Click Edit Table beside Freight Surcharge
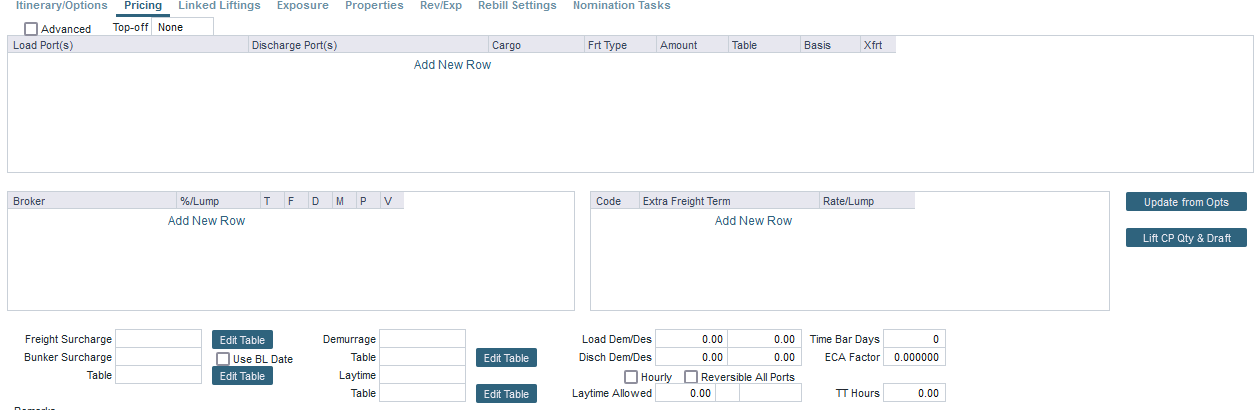Viewport: 1254px width, 410px height. (x=242, y=340)
